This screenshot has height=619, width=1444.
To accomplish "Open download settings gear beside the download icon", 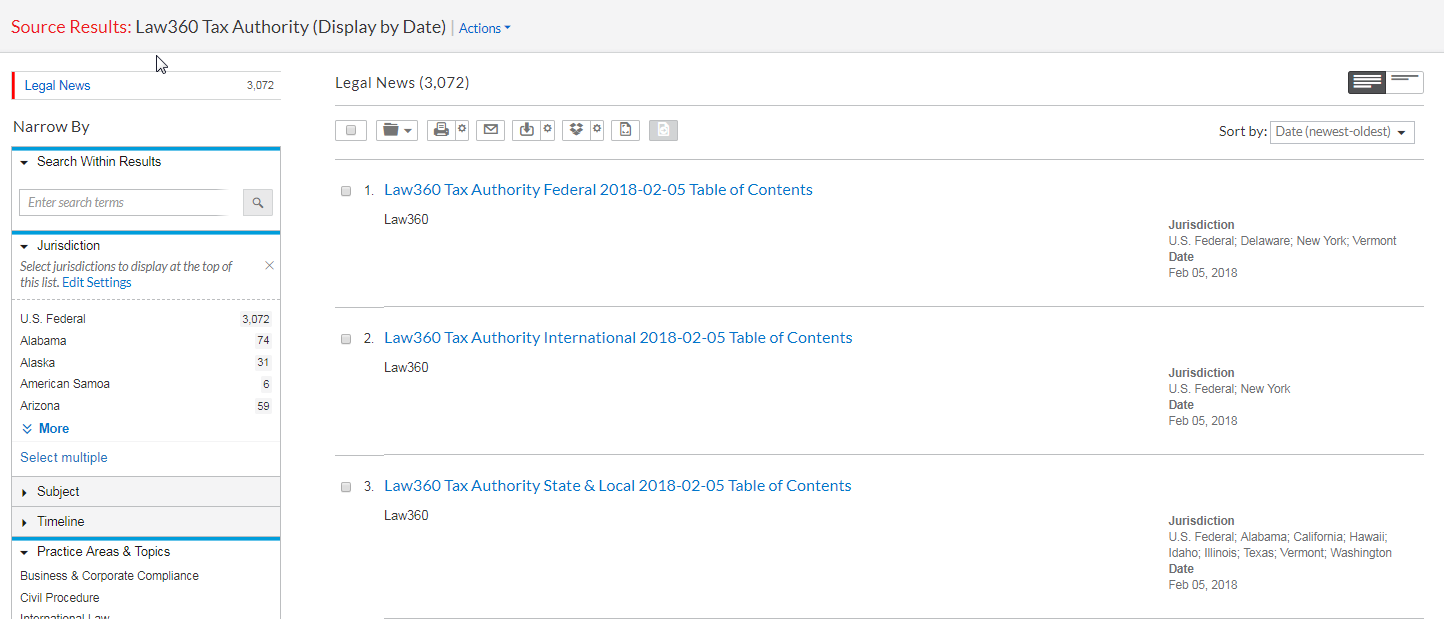I will pyautogui.click(x=547, y=130).
